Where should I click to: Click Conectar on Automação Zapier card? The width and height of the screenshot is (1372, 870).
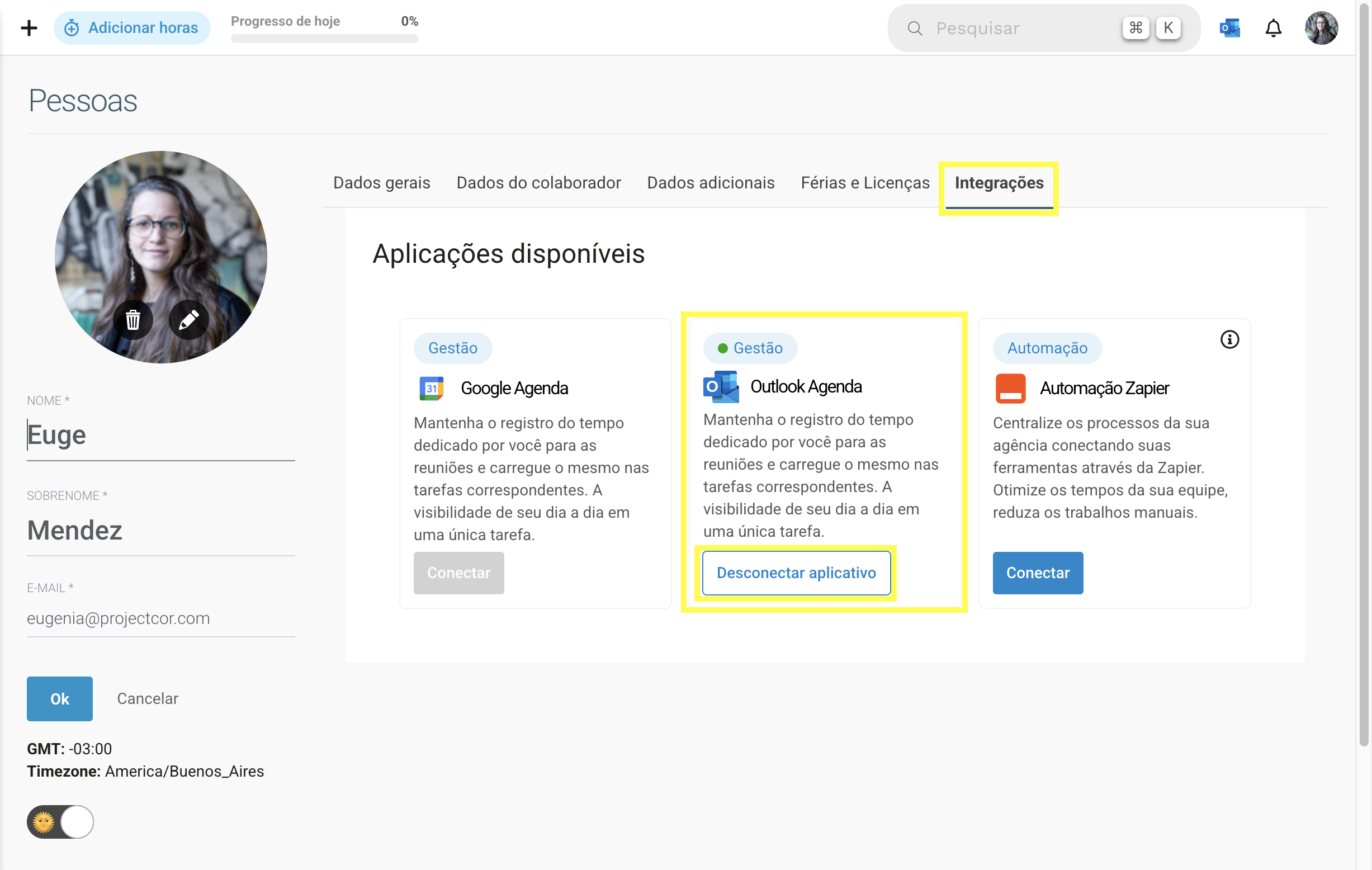(x=1038, y=573)
